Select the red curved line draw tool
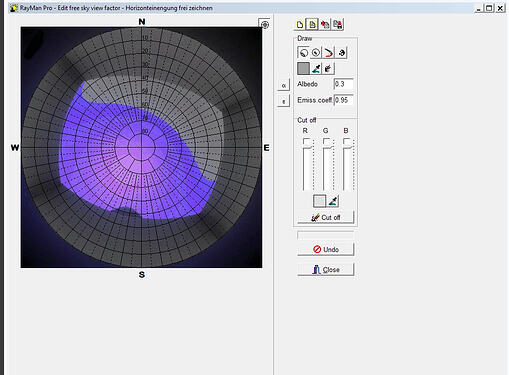 pos(328,53)
